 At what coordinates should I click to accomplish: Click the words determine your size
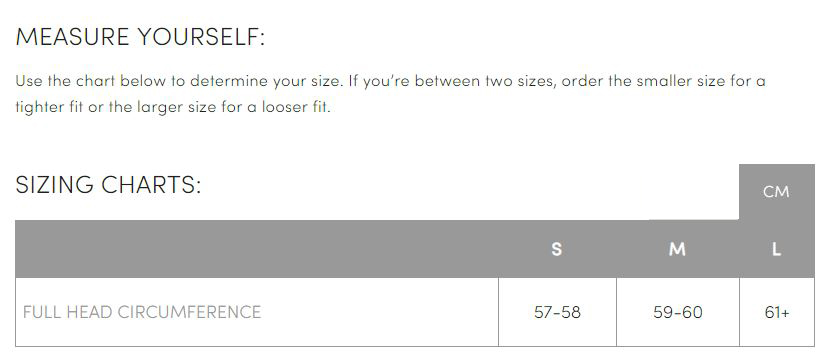[266, 82]
